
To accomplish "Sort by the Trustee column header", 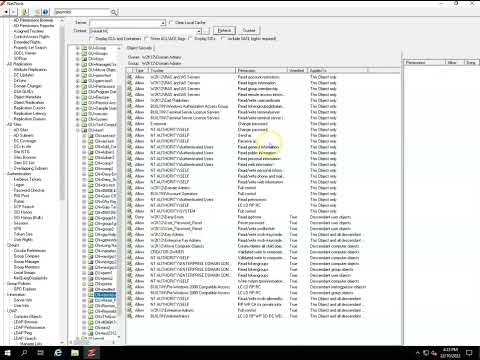I will (192, 71).
